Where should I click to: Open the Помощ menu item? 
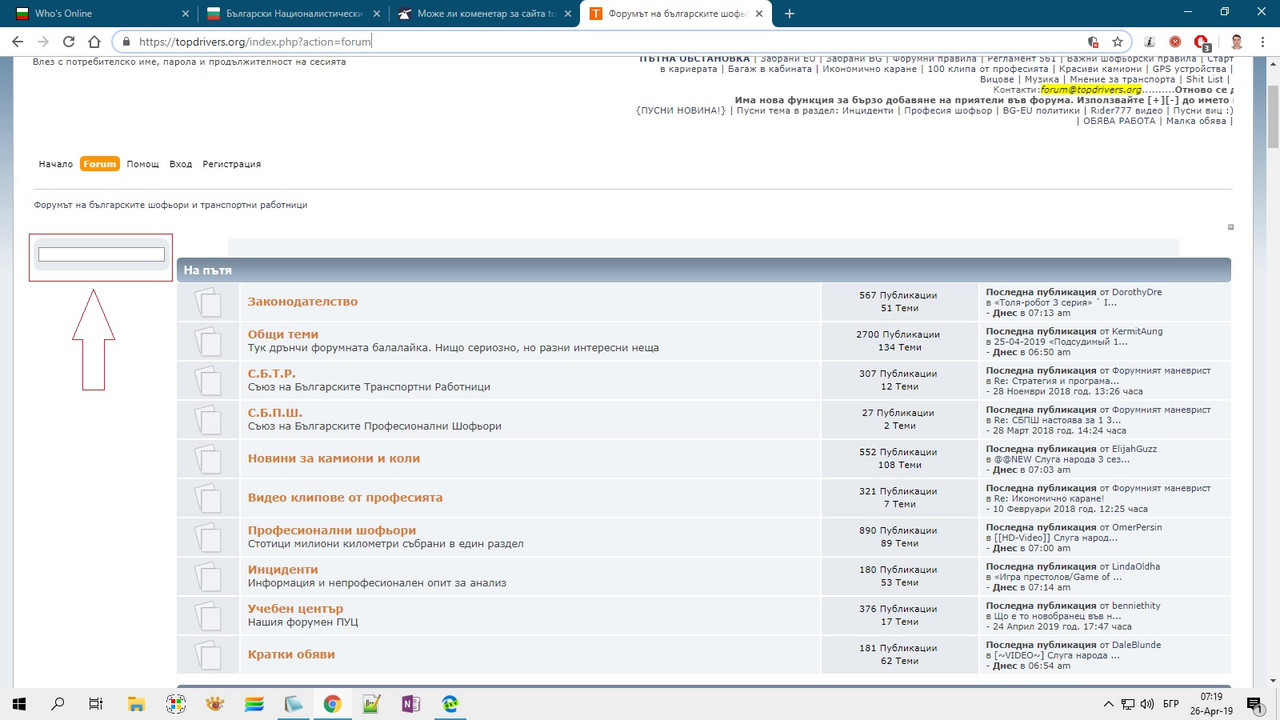143,164
